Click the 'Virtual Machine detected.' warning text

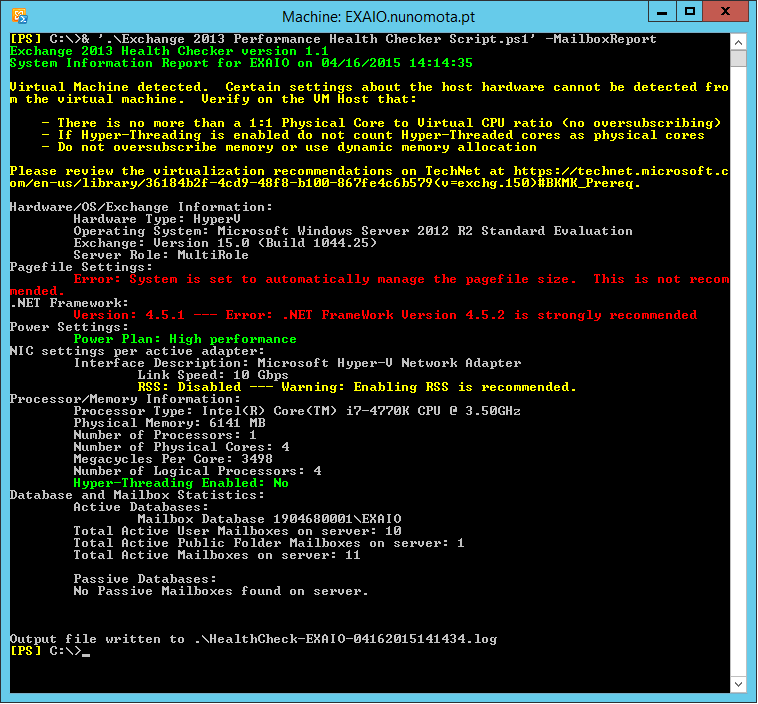tap(109, 87)
